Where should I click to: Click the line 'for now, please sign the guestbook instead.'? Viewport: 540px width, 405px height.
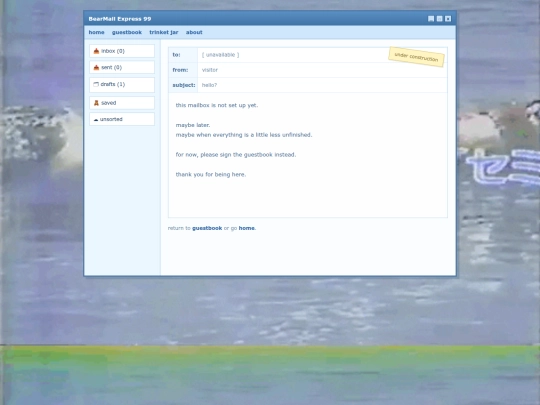pyautogui.click(x=236, y=155)
